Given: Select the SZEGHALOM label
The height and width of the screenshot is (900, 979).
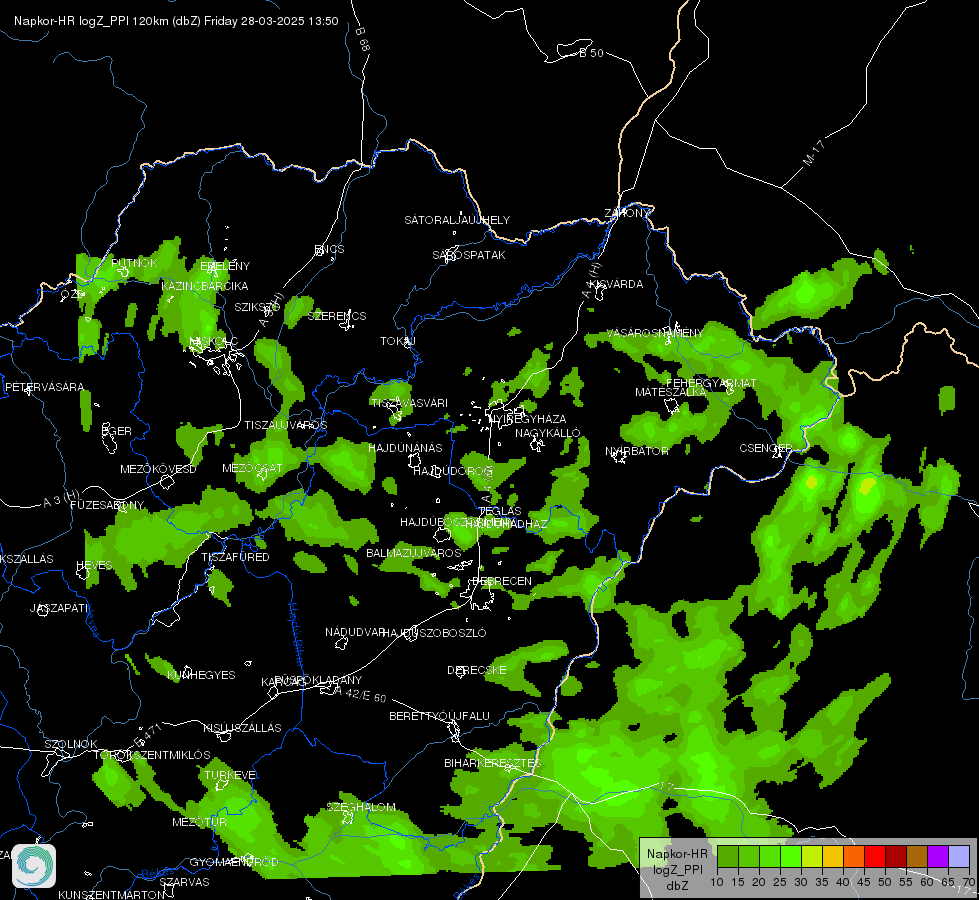Looking at the screenshot, I should pyautogui.click(x=361, y=807).
